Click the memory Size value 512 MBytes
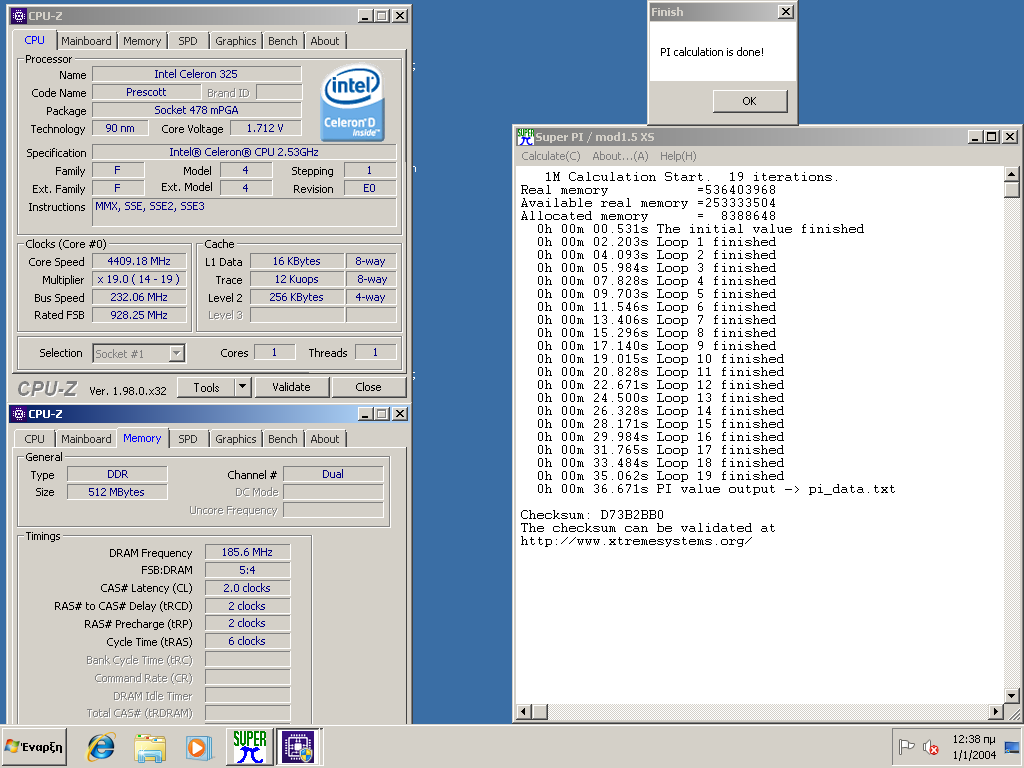This screenshot has width=1024, height=768. 117,492
